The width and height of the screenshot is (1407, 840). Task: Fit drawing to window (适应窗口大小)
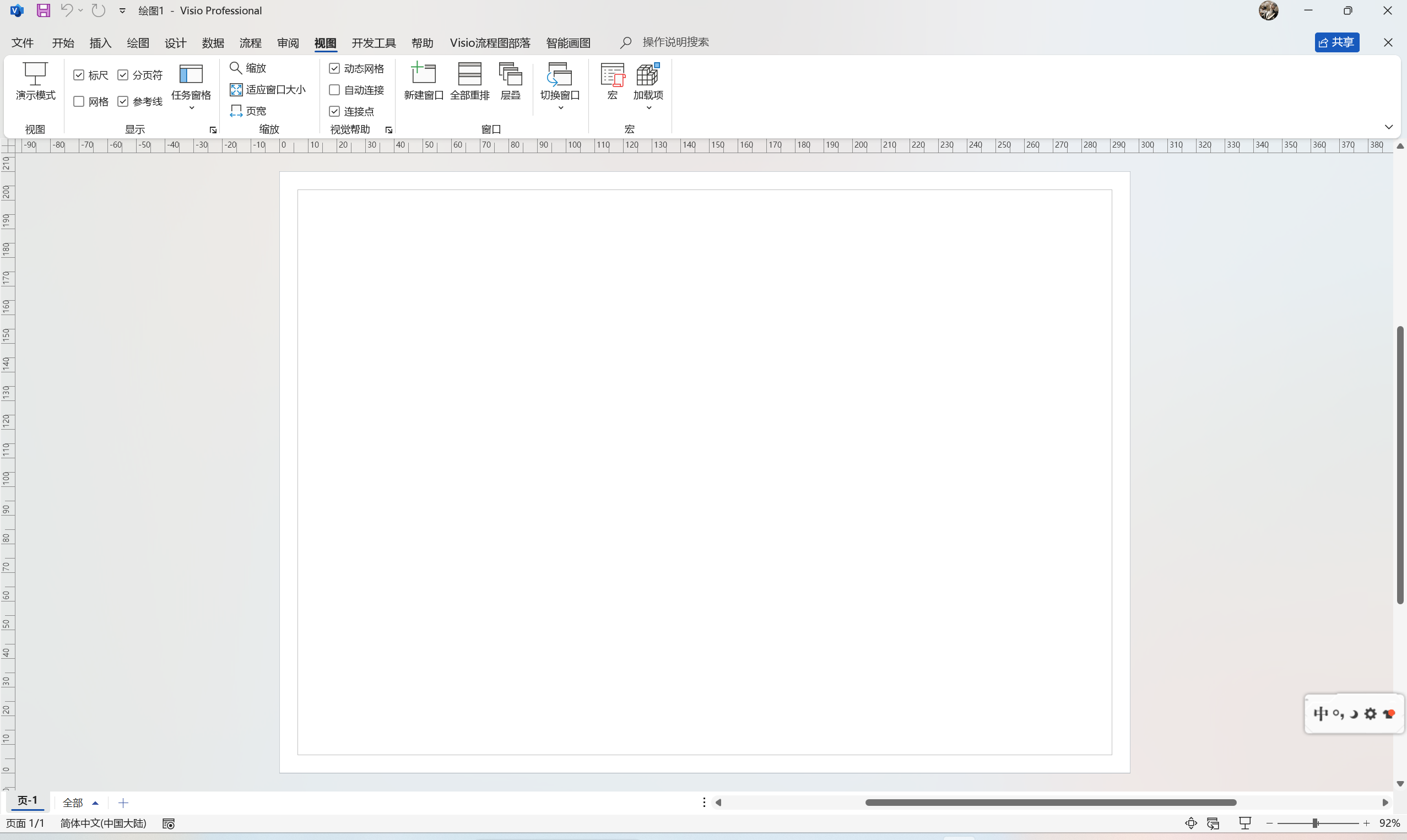268,89
